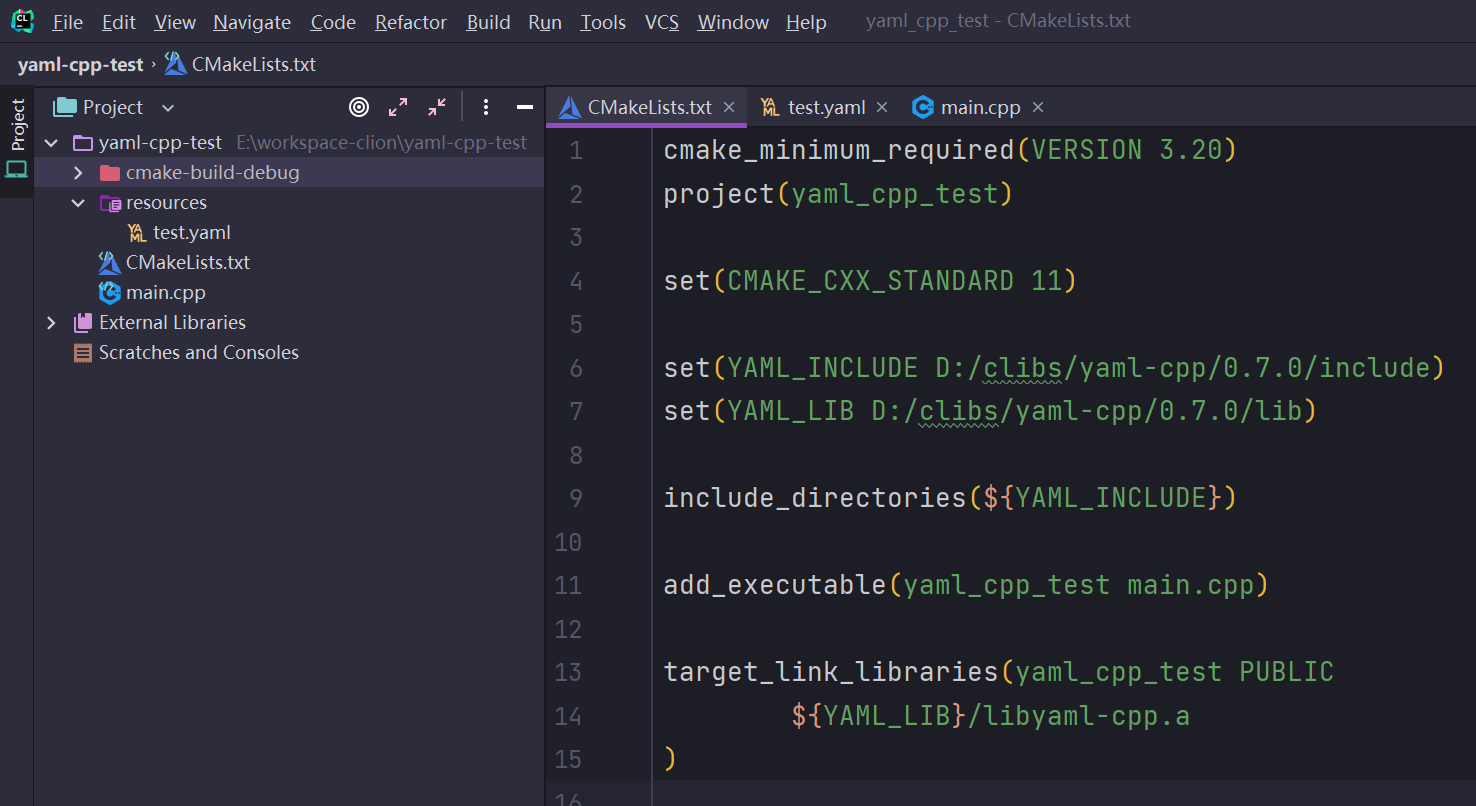This screenshot has width=1476, height=806.
Task: Click yaml-cpp-test in the breadcrumb bar
Action: tap(80, 63)
